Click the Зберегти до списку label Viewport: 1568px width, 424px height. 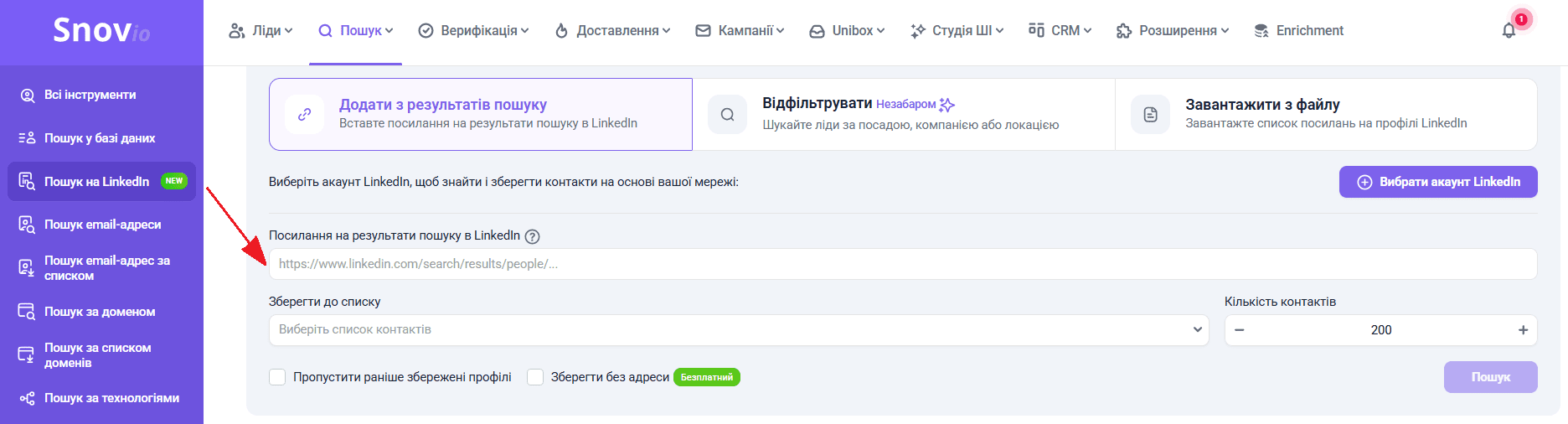(x=325, y=302)
